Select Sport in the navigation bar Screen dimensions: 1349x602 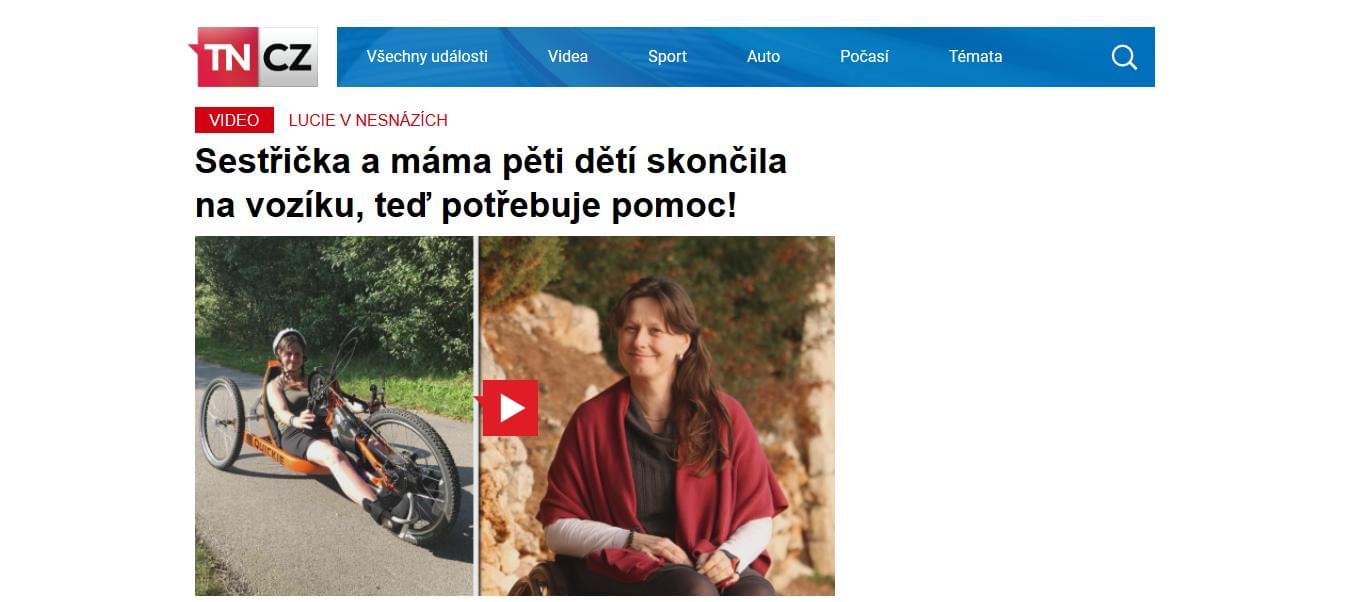[667, 57]
